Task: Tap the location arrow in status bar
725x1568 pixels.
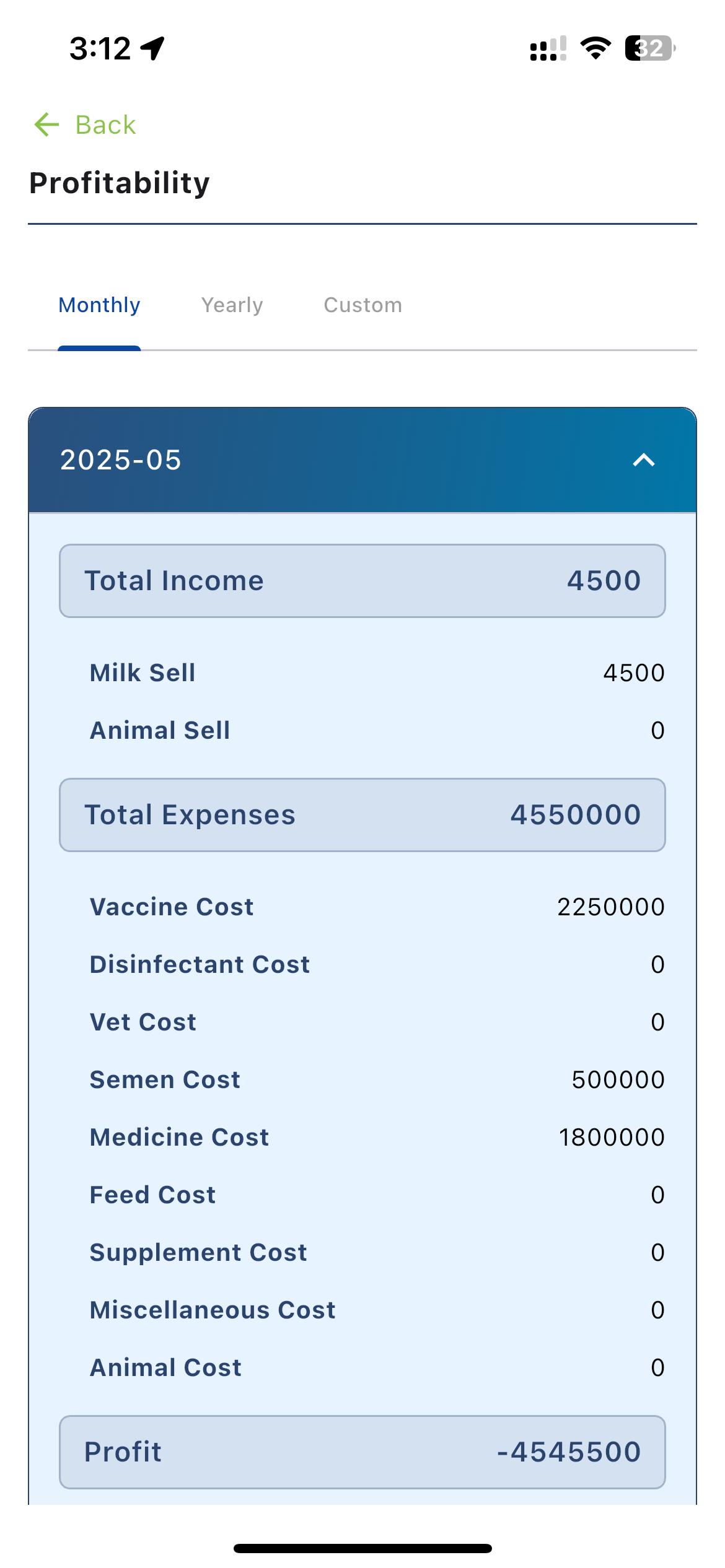Action: click(152, 48)
